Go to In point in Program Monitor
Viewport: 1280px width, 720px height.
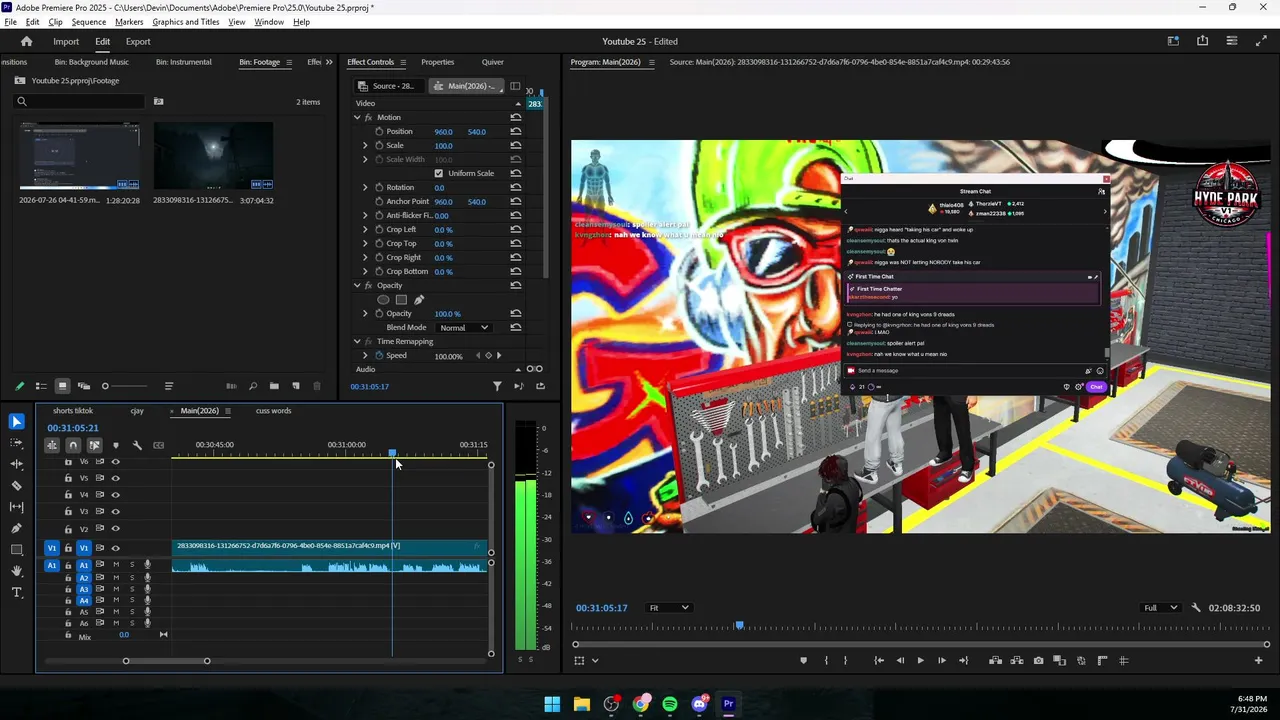(879, 660)
